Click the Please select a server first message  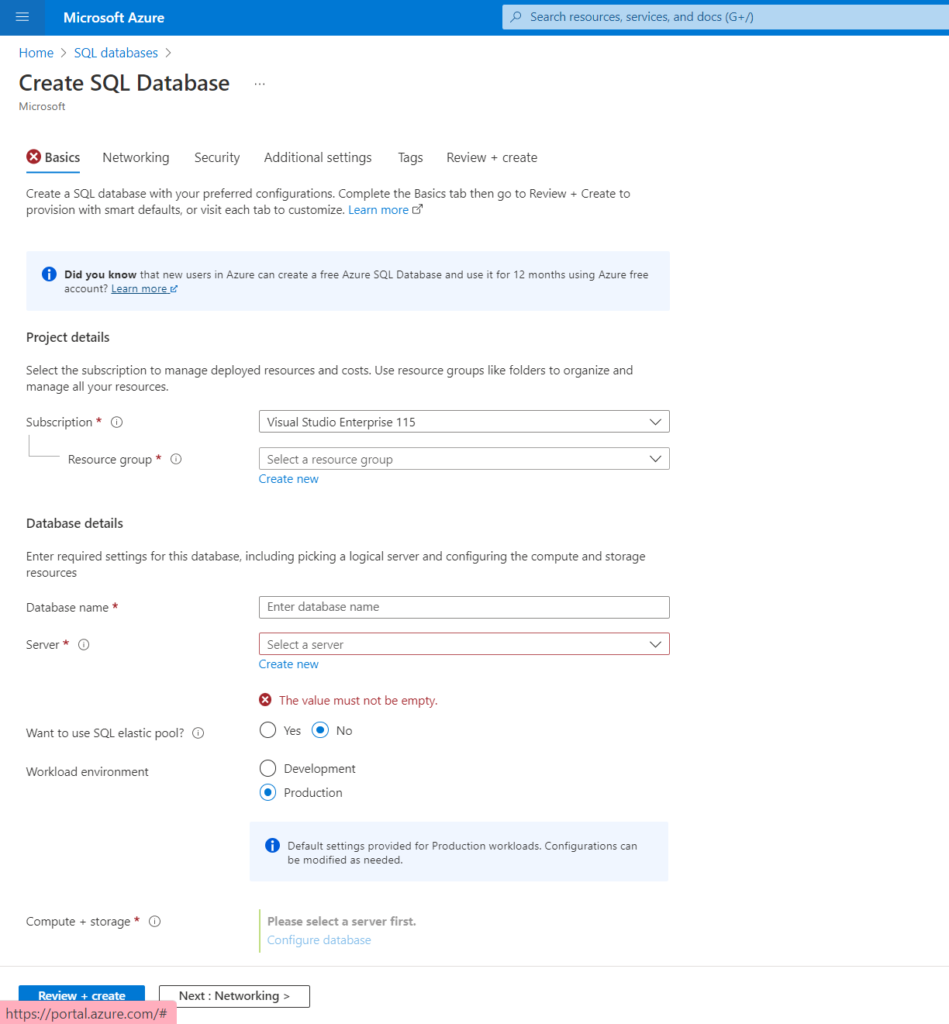click(x=342, y=921)
